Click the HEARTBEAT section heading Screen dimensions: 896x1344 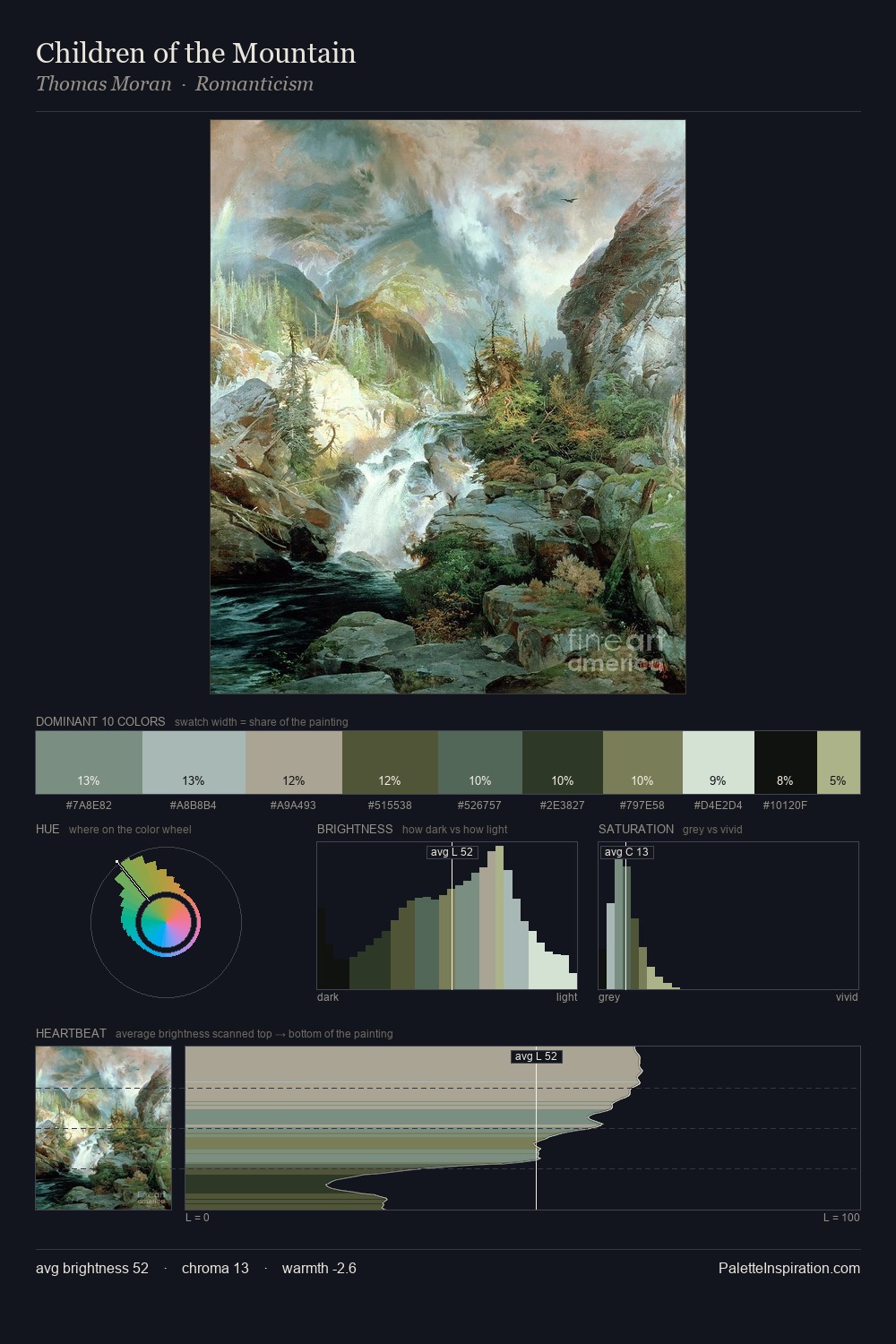[71, 1033]
